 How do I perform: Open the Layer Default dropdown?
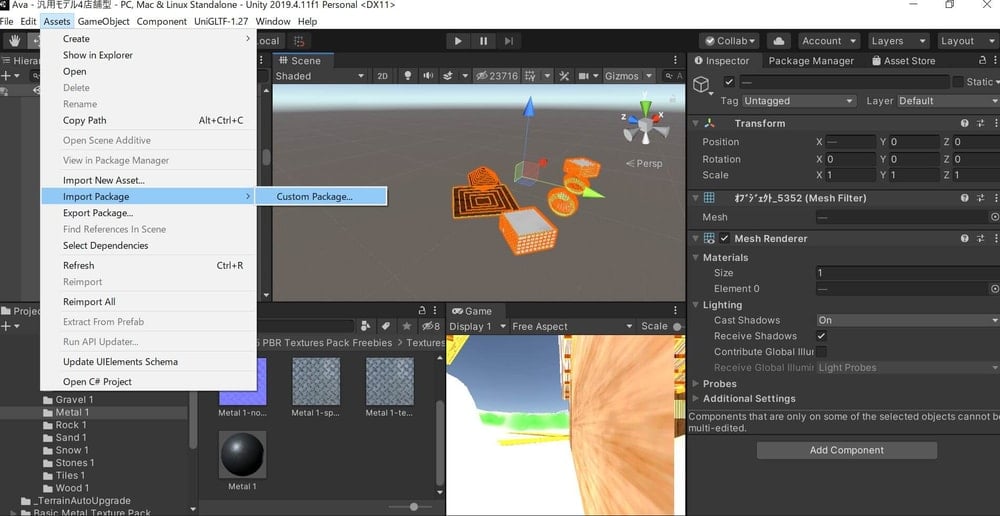point(948,101)
